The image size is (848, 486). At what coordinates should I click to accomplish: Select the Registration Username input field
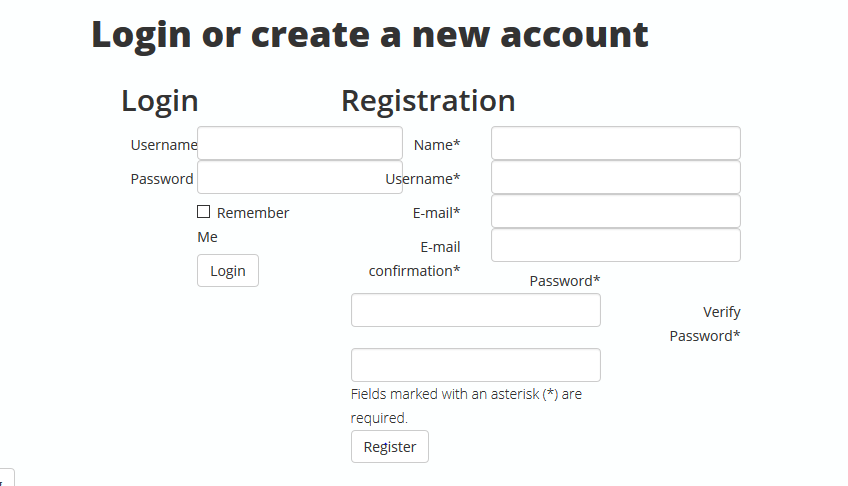coord(615,177)
